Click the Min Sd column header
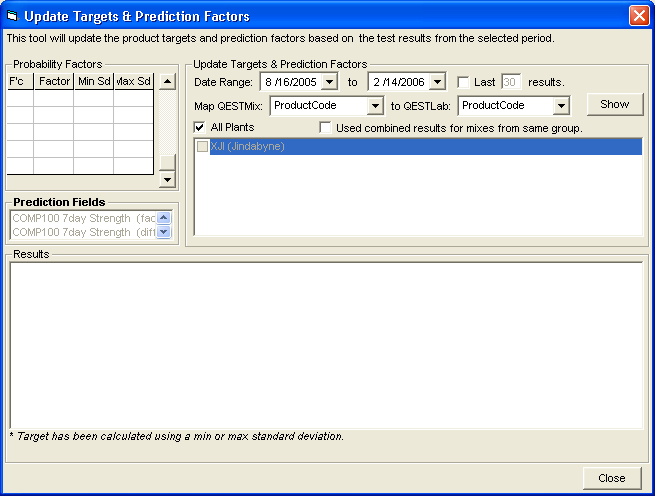 pos(93,82)
